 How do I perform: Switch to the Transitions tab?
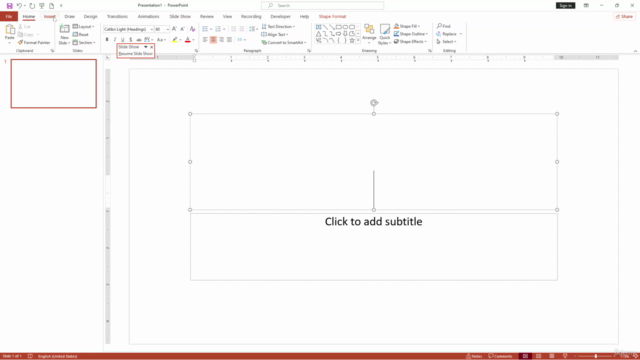coord(117,16)
